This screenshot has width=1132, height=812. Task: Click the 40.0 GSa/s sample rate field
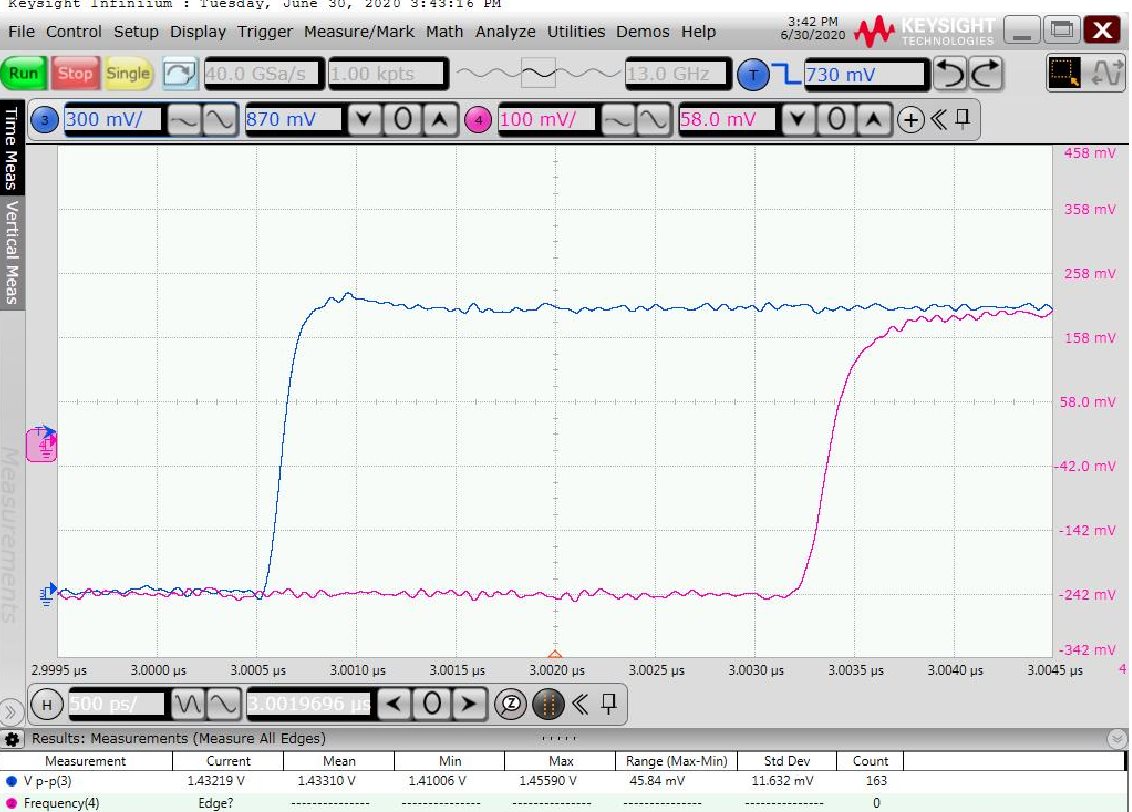click(x=263, y=74)
